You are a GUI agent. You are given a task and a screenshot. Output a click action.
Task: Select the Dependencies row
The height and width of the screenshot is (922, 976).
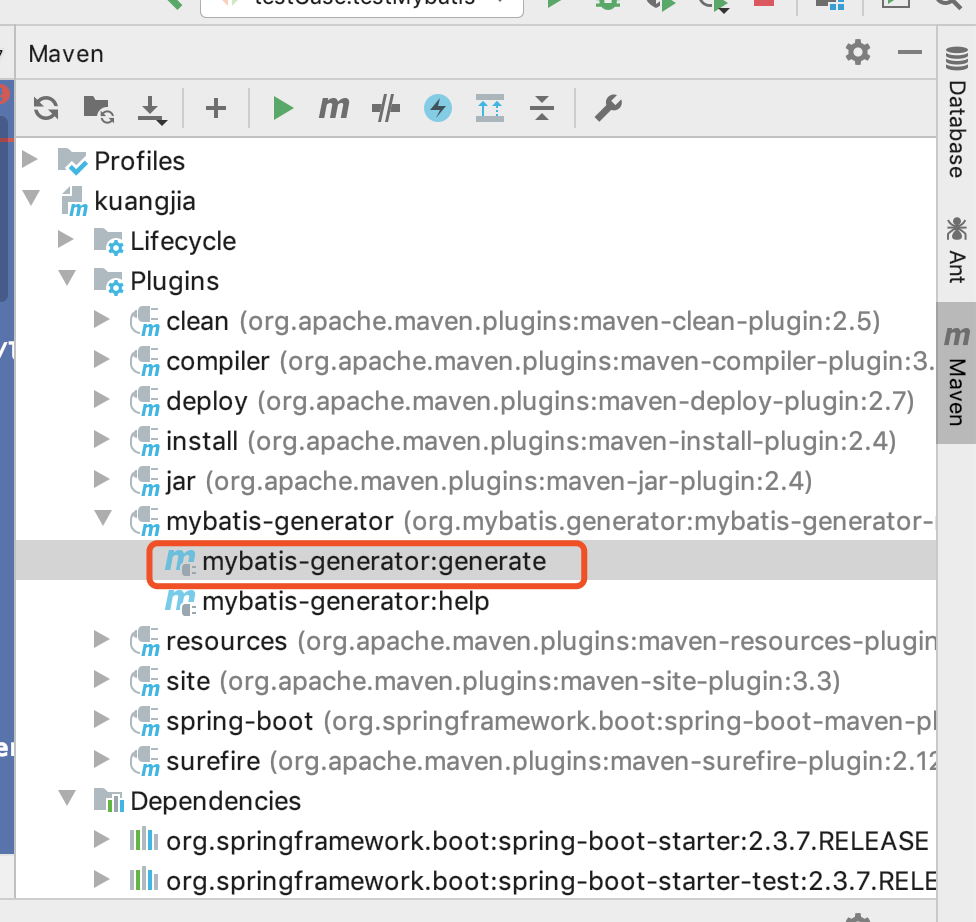click(x=476, y=801)
